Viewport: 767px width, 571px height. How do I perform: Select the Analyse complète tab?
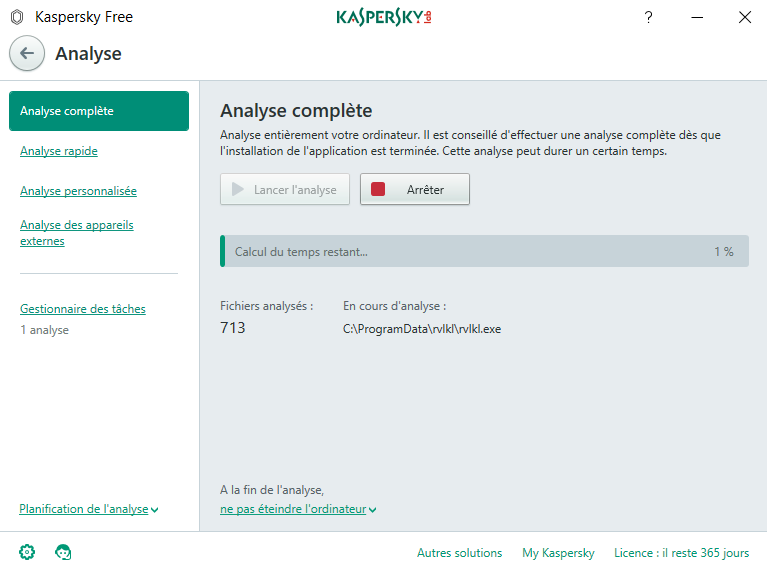point(98,111)
